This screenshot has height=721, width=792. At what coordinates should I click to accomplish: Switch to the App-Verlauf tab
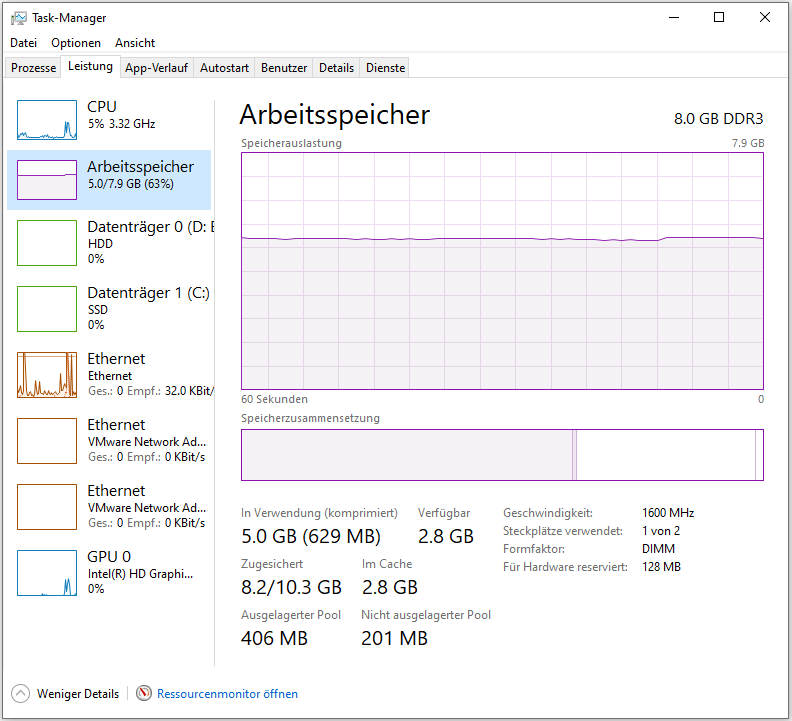coord(155,68)
